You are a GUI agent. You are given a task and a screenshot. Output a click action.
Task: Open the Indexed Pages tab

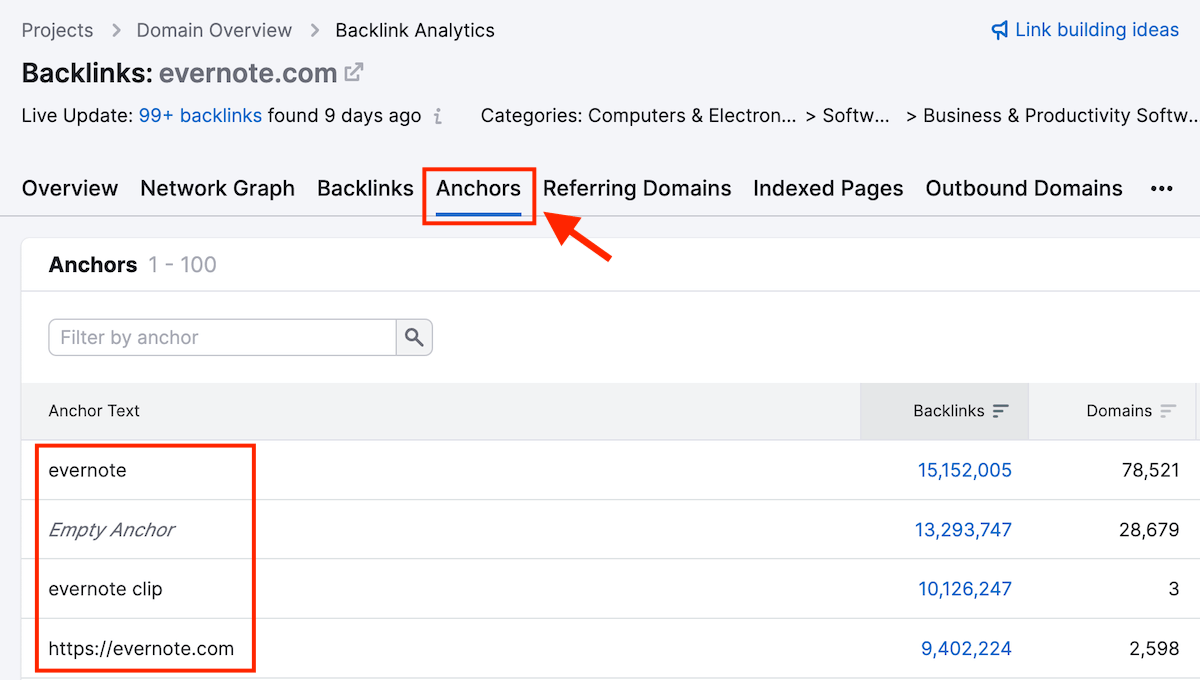pos(828,188)
